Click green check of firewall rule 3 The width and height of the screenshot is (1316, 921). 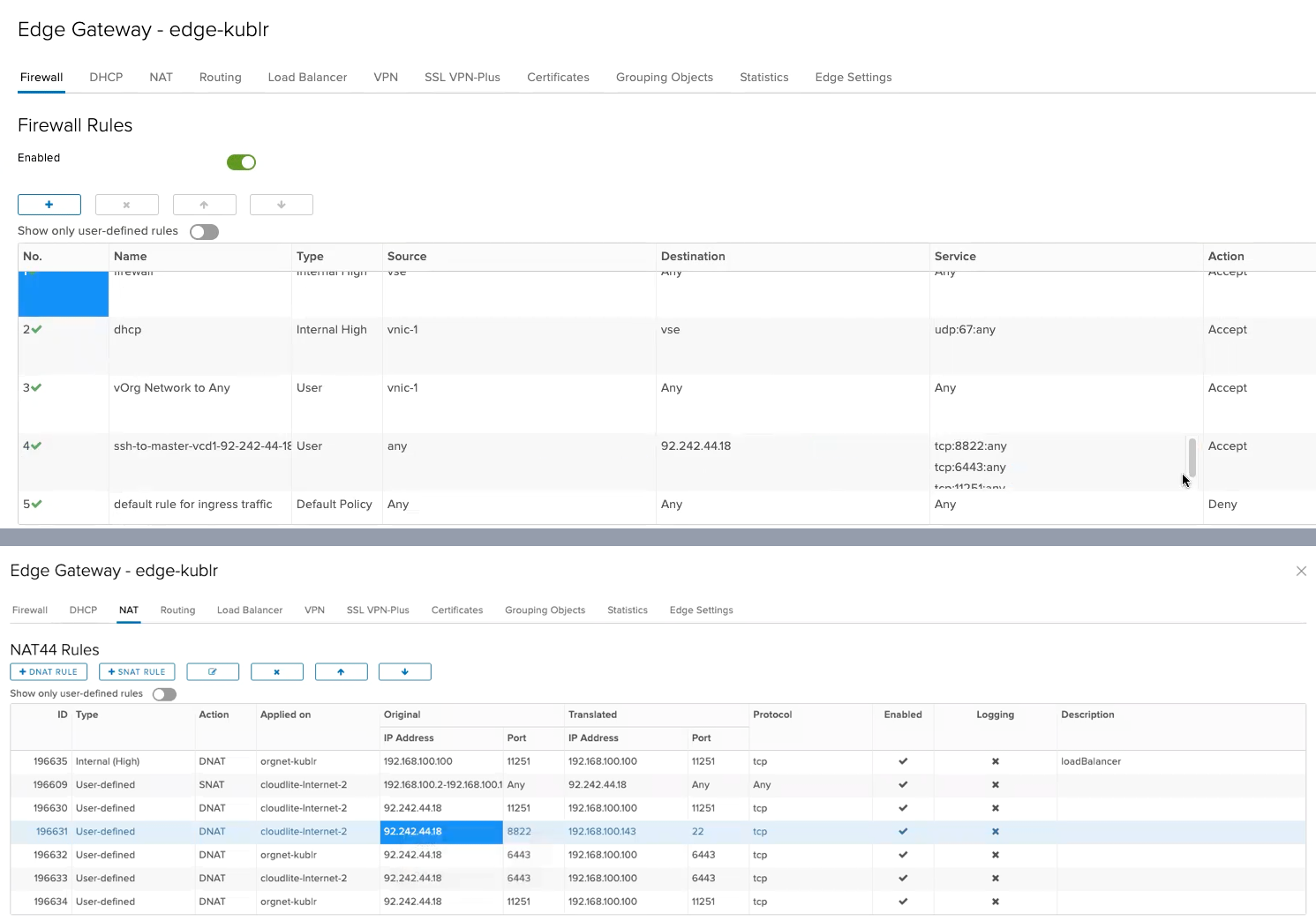coord(36,387)
